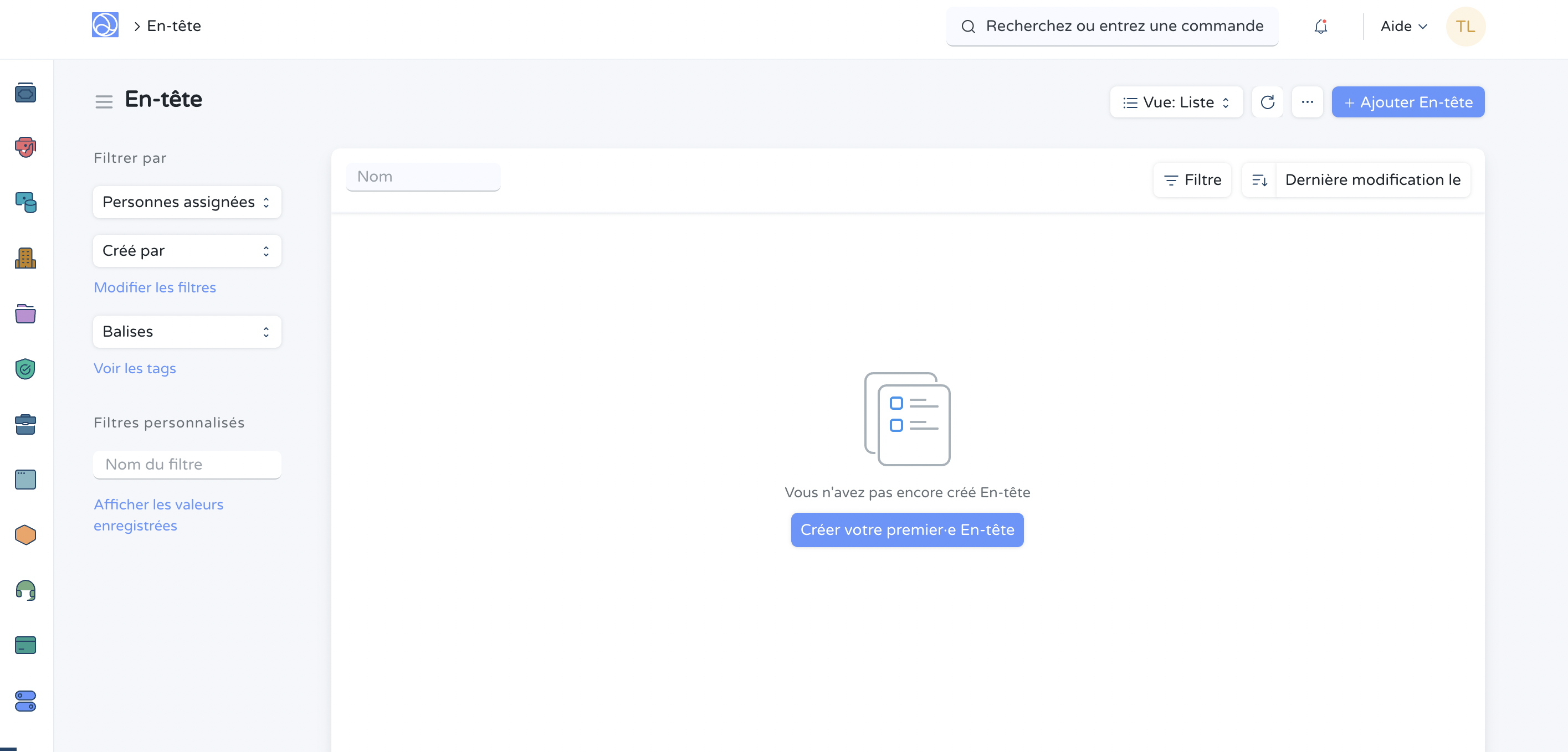This screenshot has width=1568, height=752.
Task: Open the Dernière modification le sort field
Action: 1372,180
